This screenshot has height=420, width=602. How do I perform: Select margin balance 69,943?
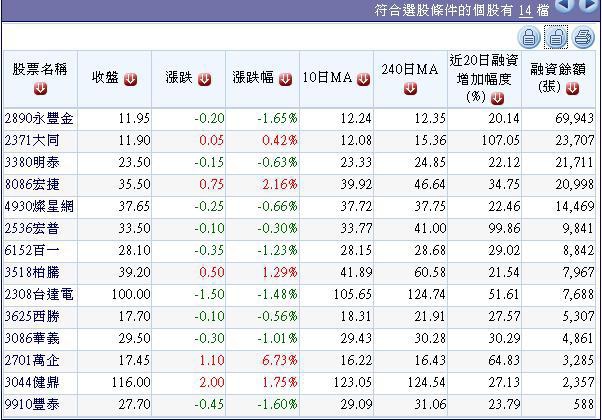point(575,118)
